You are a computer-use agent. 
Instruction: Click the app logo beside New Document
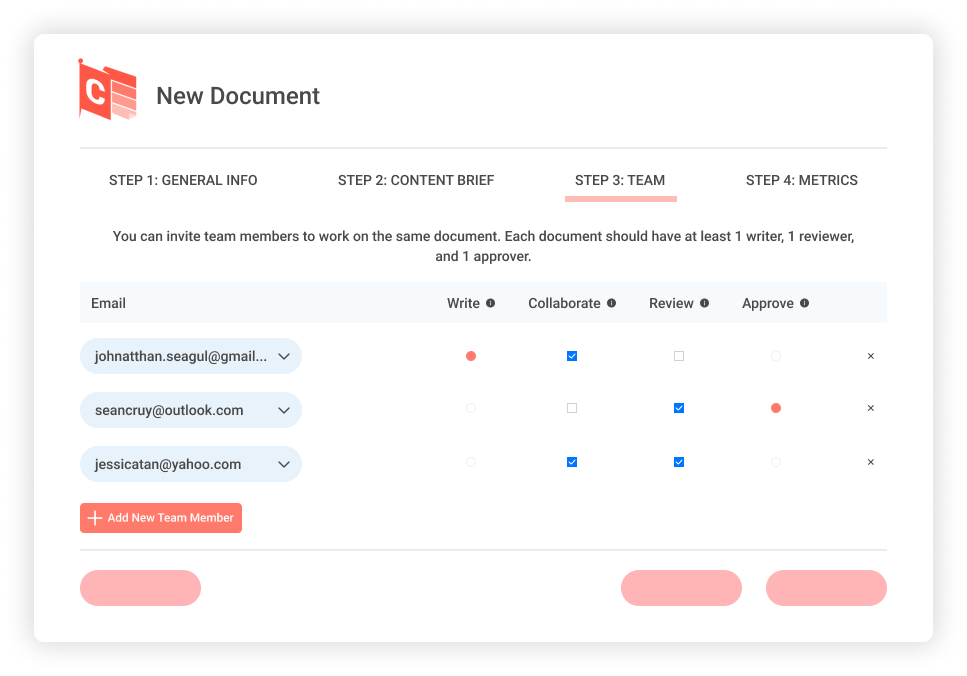pos(107,90)
